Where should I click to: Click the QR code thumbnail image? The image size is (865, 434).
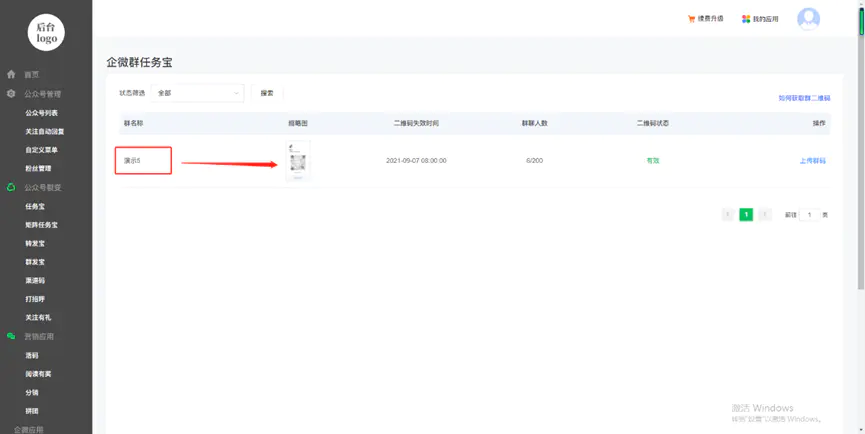297,160
